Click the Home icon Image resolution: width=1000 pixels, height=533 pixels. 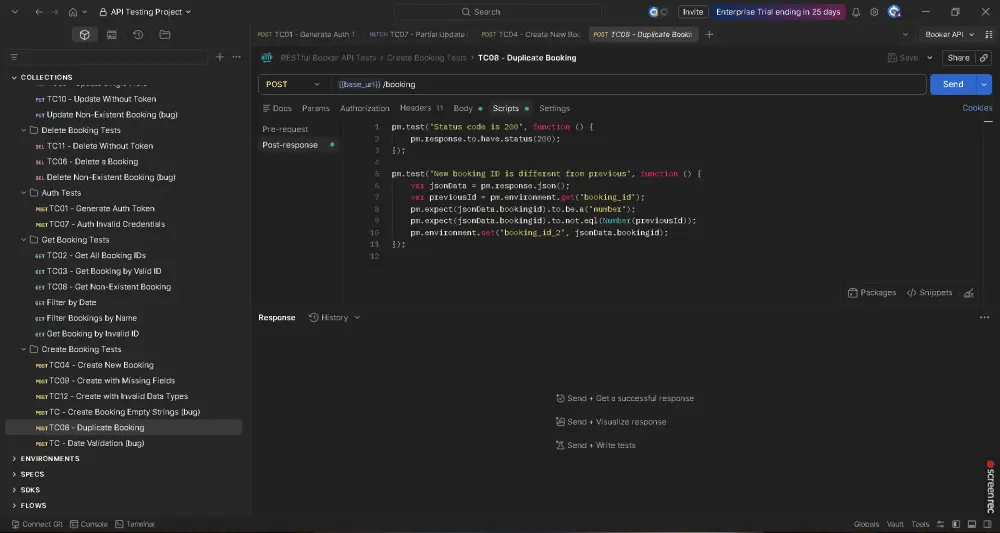[73, 12]
